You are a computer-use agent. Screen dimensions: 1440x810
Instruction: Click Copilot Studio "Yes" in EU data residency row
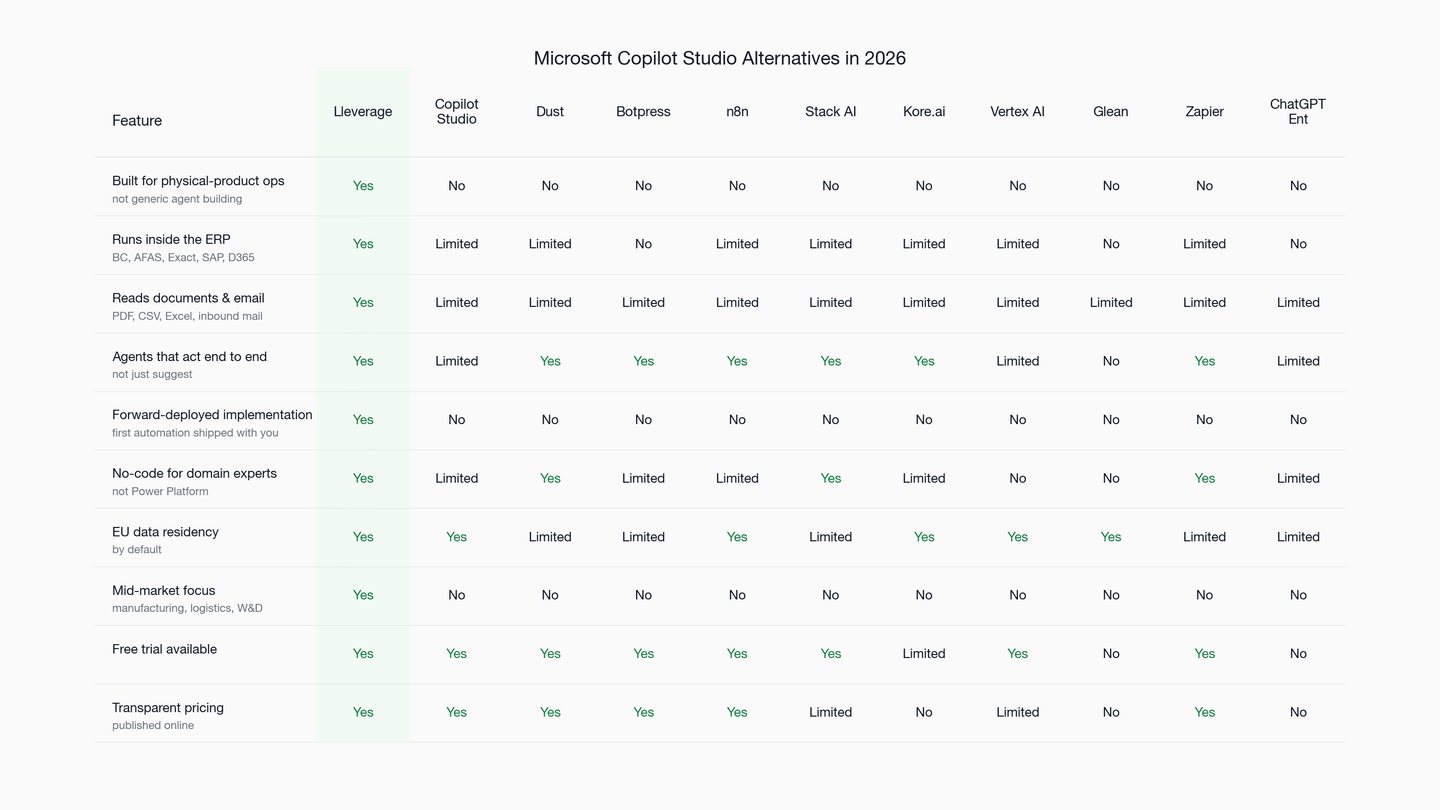(457, 537)
